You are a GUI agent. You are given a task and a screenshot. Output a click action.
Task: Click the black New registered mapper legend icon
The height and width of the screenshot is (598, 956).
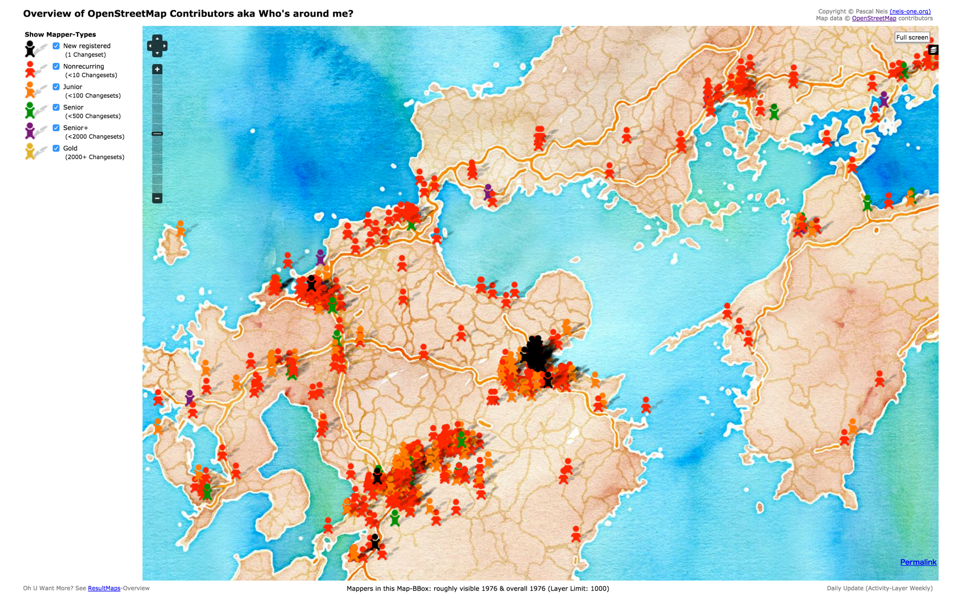coord(30,49)
